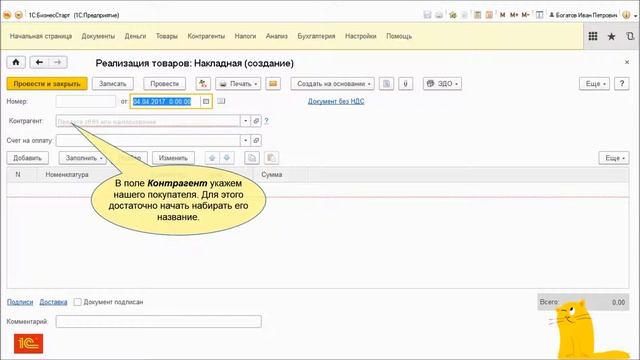This screenshot has height=360, width=640.
Task: Open the Документы menu
Action: coord(98,36)
